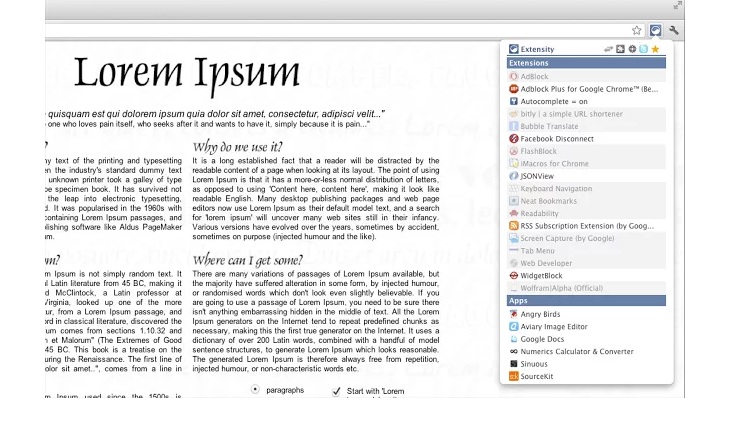This screenshot has width=730, height=422.
Task: Enable Wolfram|Alpha (Official) extension
Action: pos(586,288)
